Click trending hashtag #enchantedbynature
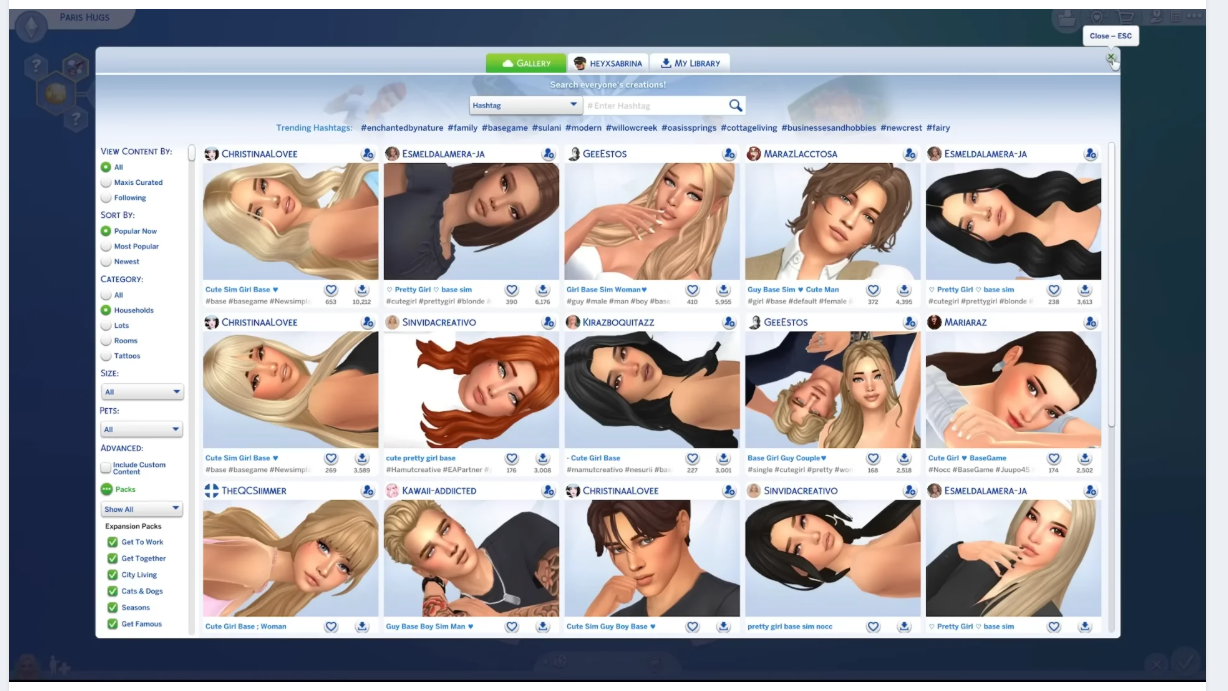The image size is (1228, 691). pyautogui.click(x=401, y=128)
